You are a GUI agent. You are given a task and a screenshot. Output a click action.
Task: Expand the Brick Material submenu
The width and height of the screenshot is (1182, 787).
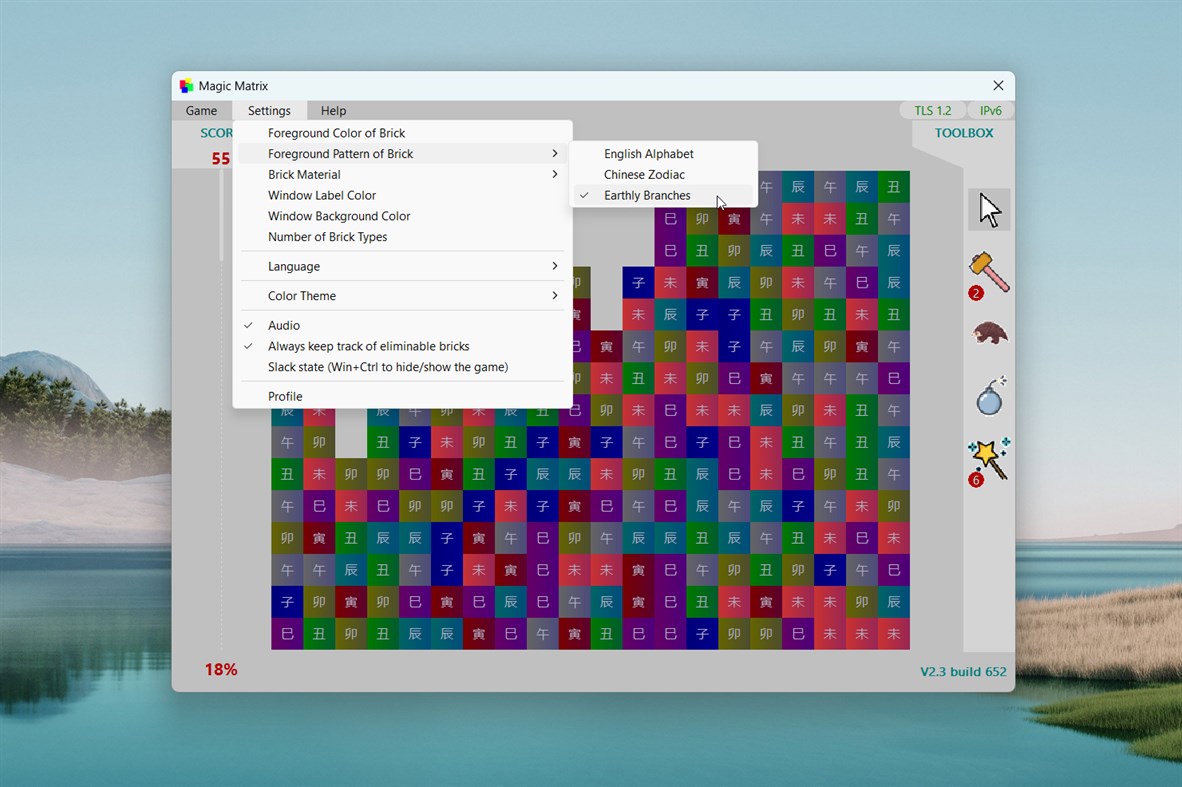click(304, 174)
